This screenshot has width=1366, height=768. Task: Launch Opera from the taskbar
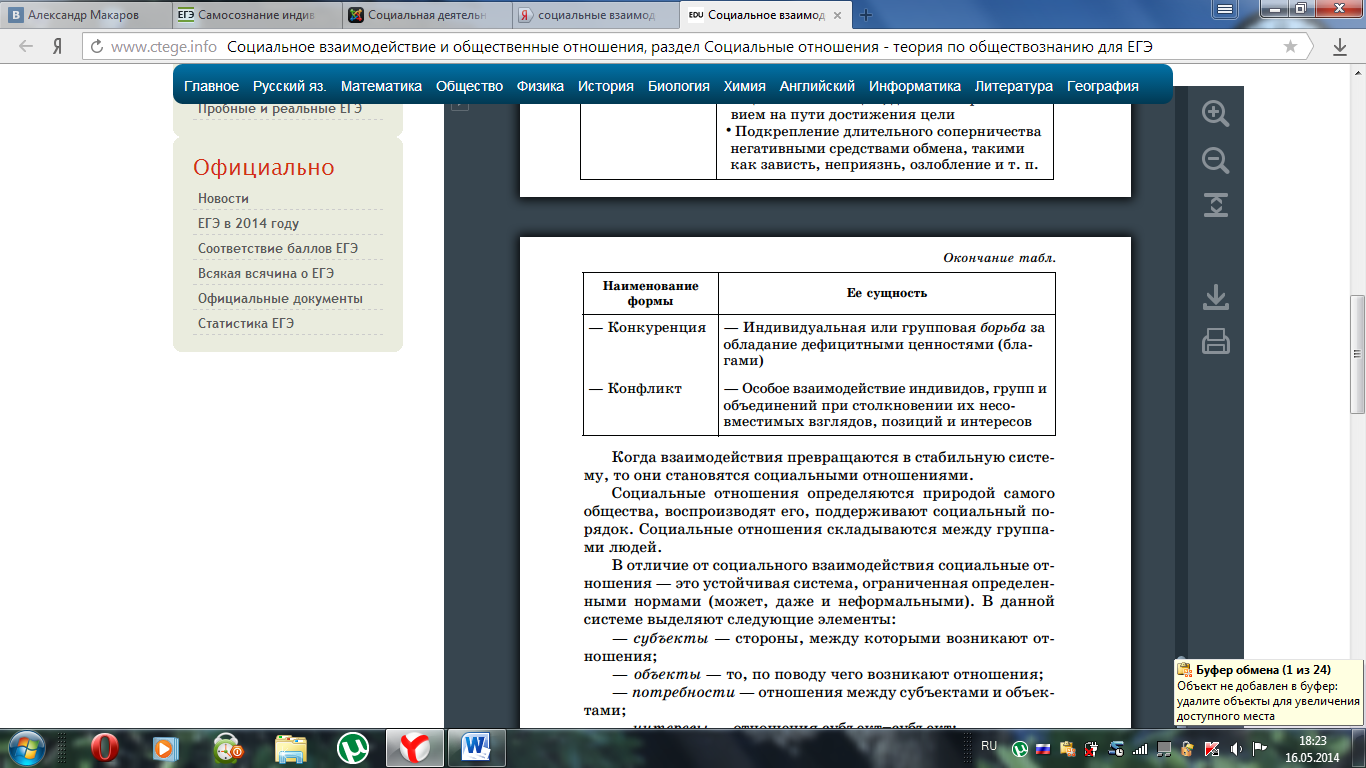[105, 747]
